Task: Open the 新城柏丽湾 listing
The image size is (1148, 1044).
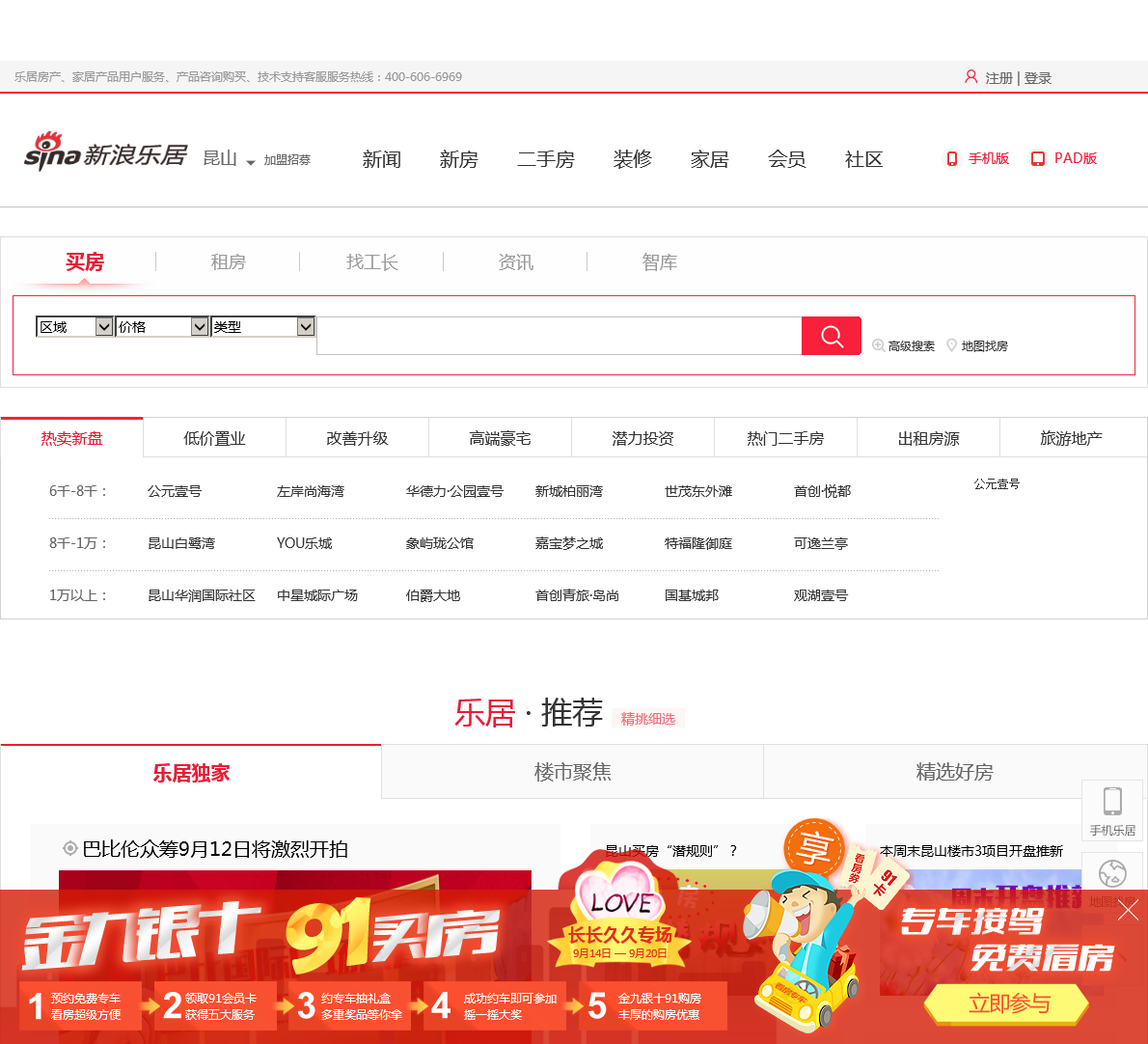Action: (x=569, y=491)
